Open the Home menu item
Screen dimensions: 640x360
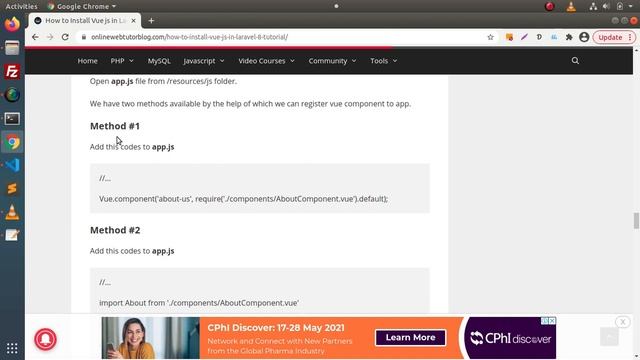tap(87, 61)
